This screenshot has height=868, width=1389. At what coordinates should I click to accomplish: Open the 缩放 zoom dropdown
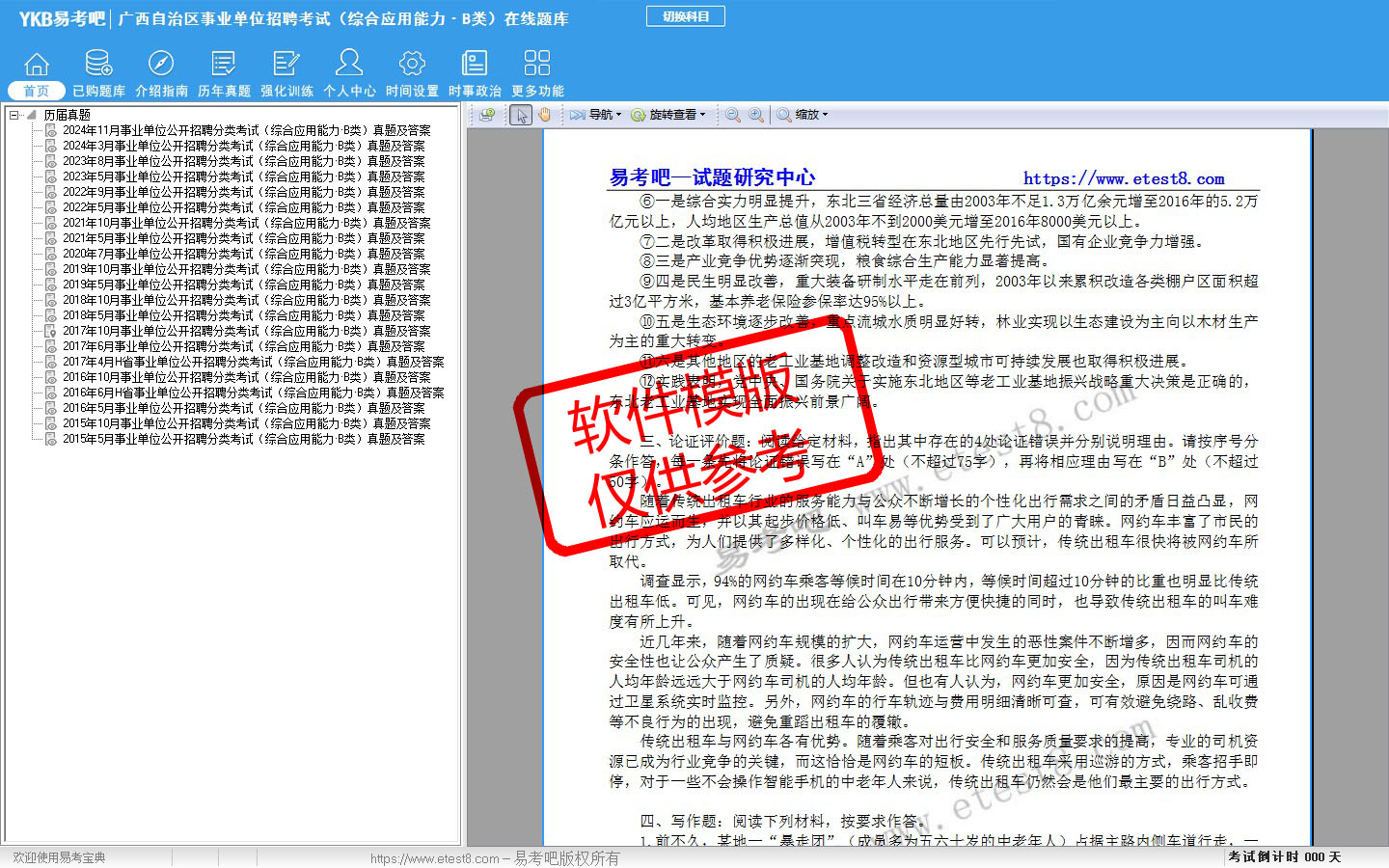[803, 115]
